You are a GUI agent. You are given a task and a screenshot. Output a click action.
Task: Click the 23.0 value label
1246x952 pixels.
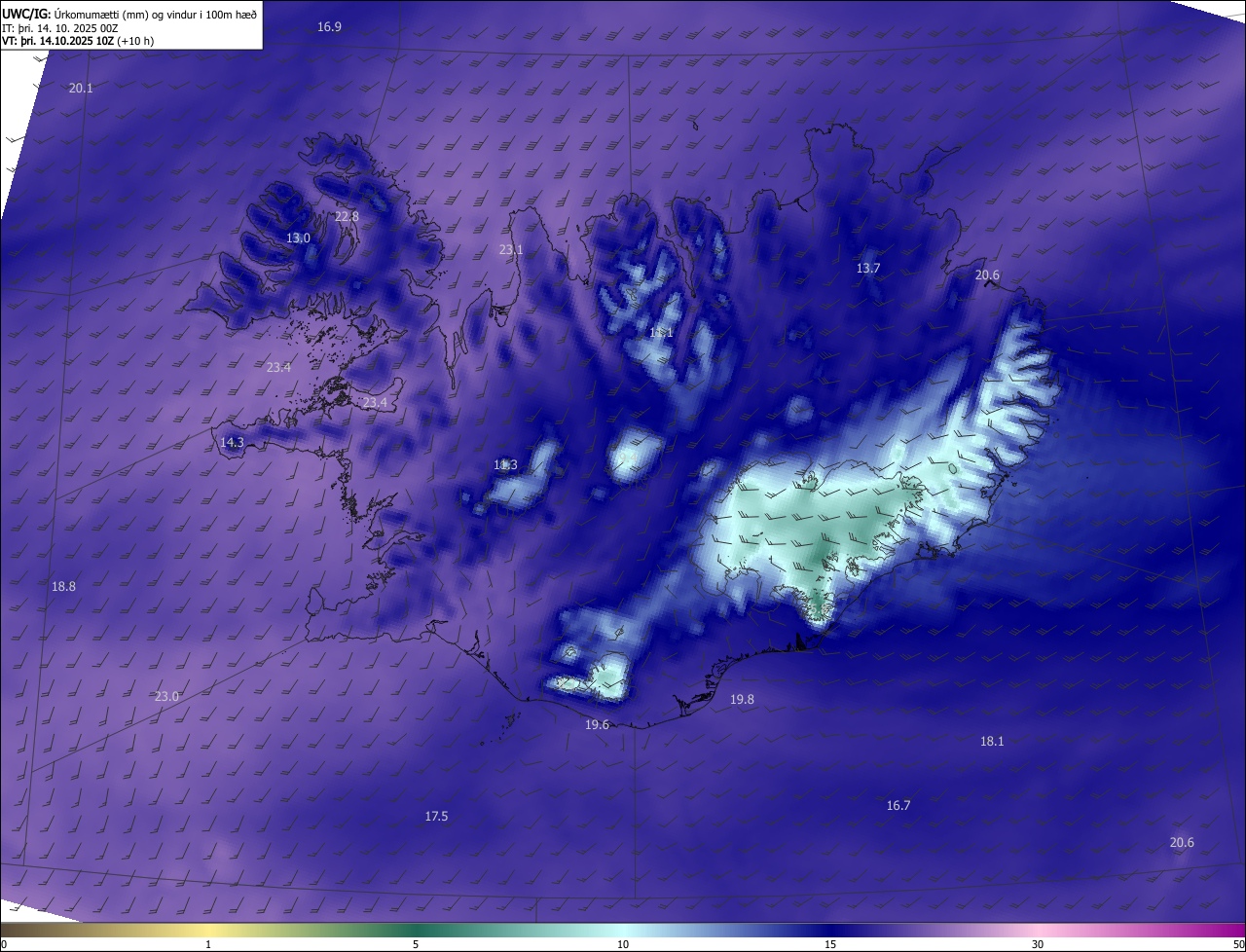coord(166,696)
